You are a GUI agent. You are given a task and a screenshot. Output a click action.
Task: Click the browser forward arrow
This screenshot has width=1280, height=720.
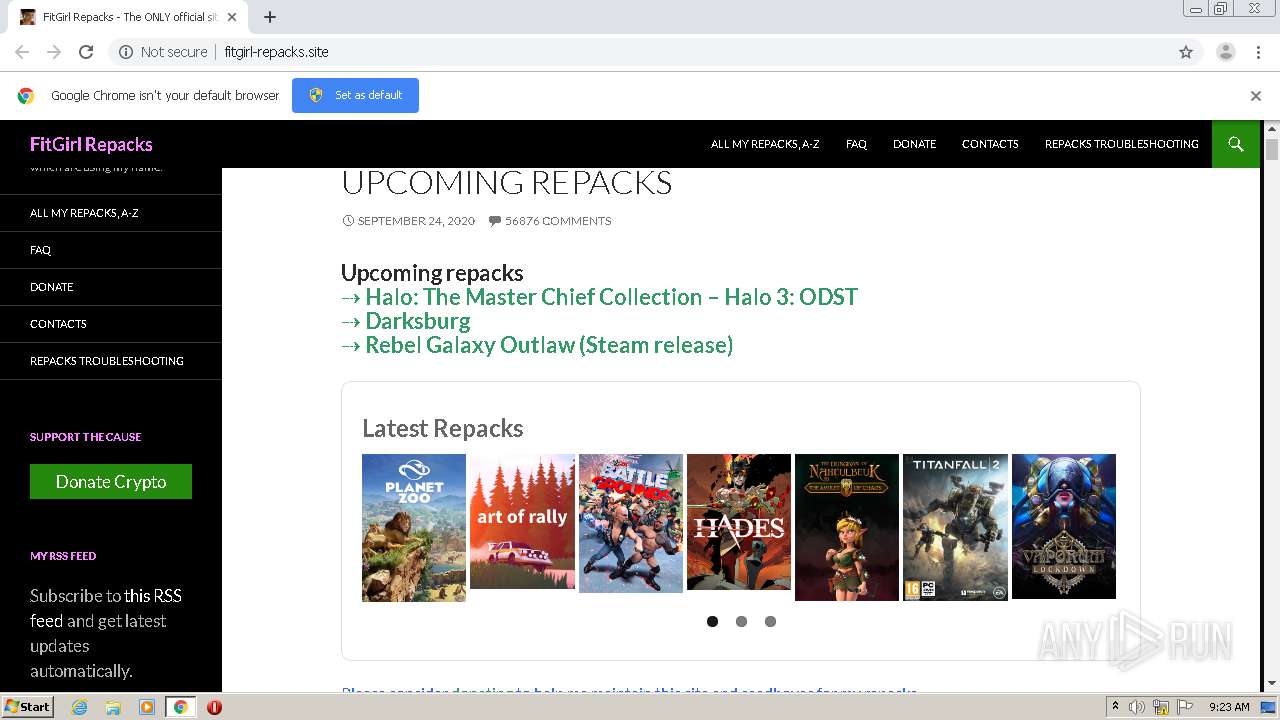pyautogui.click(x=54, y=52)
